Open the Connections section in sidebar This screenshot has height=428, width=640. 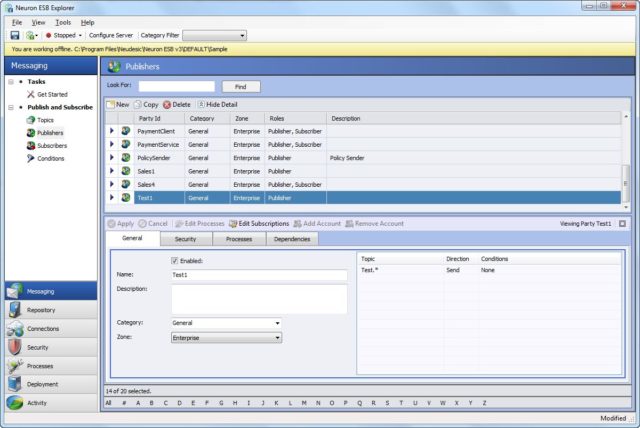51,328
